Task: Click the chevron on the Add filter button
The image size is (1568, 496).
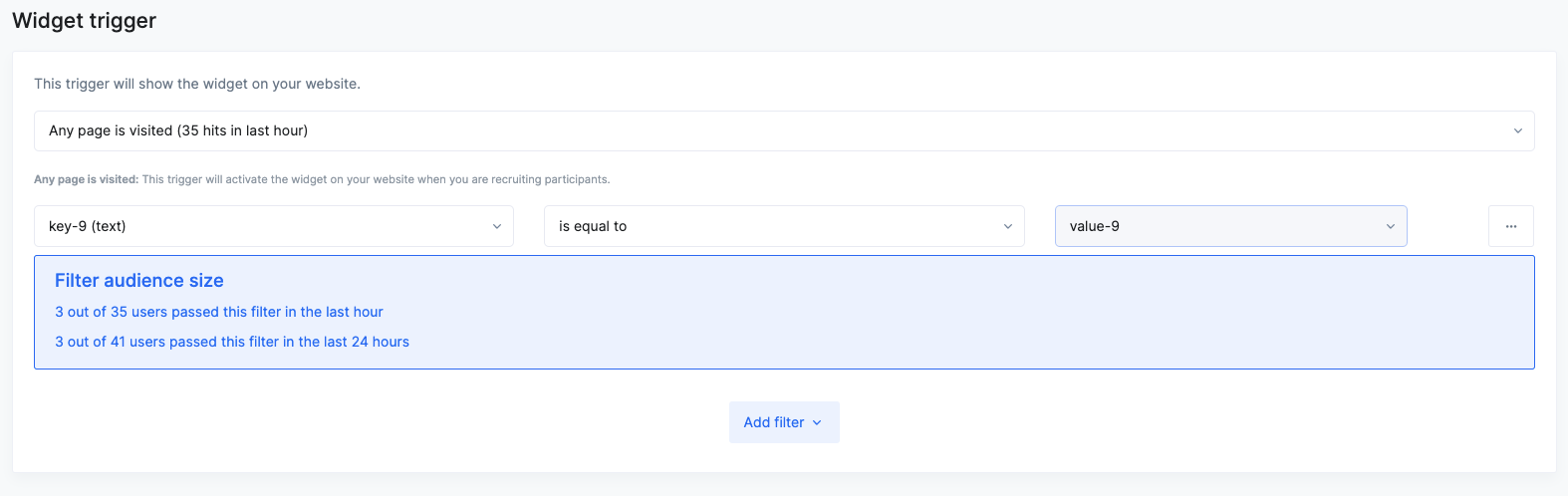Action: pyautogui.click(x=817, y=422)
